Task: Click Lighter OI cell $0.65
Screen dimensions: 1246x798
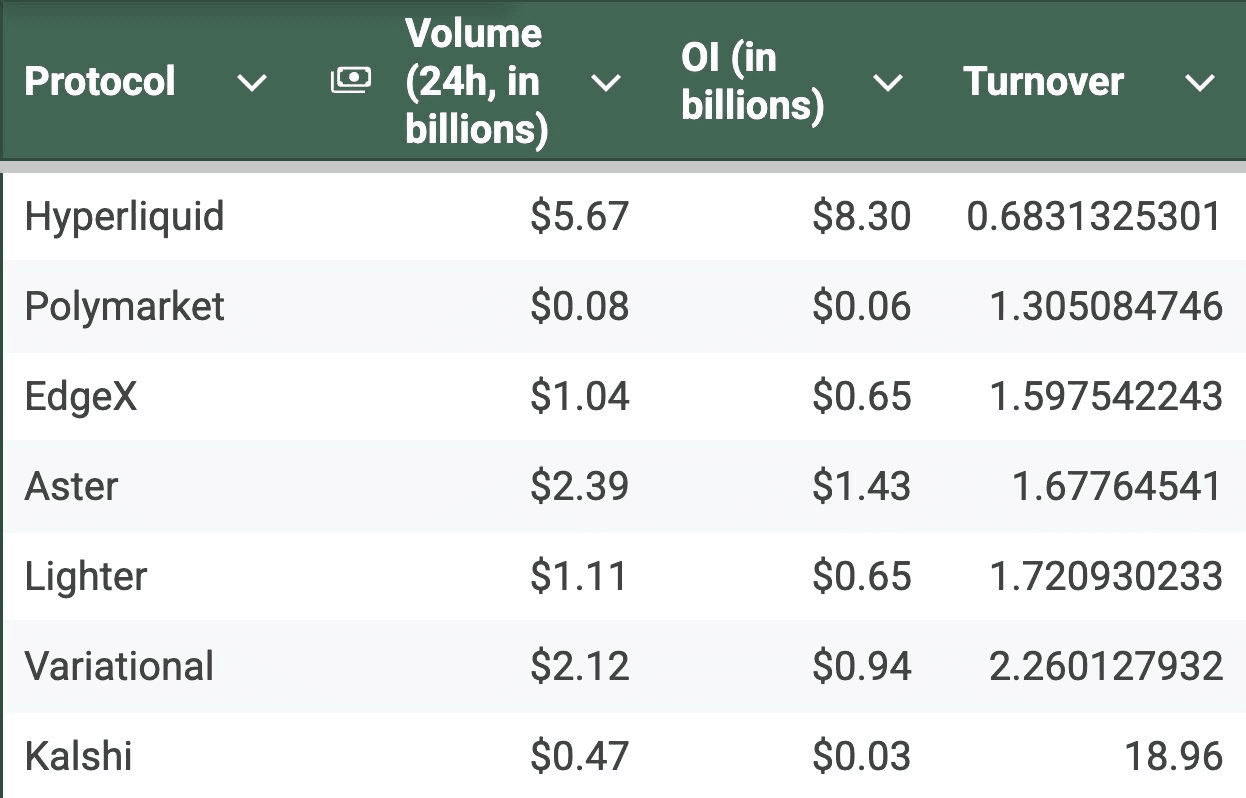Action: [862, 576]
